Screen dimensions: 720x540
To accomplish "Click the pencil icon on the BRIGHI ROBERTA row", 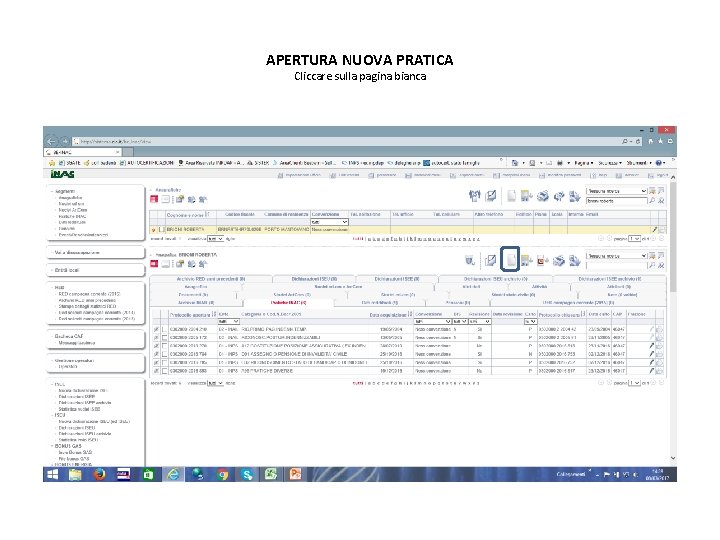I will point(654,229).
